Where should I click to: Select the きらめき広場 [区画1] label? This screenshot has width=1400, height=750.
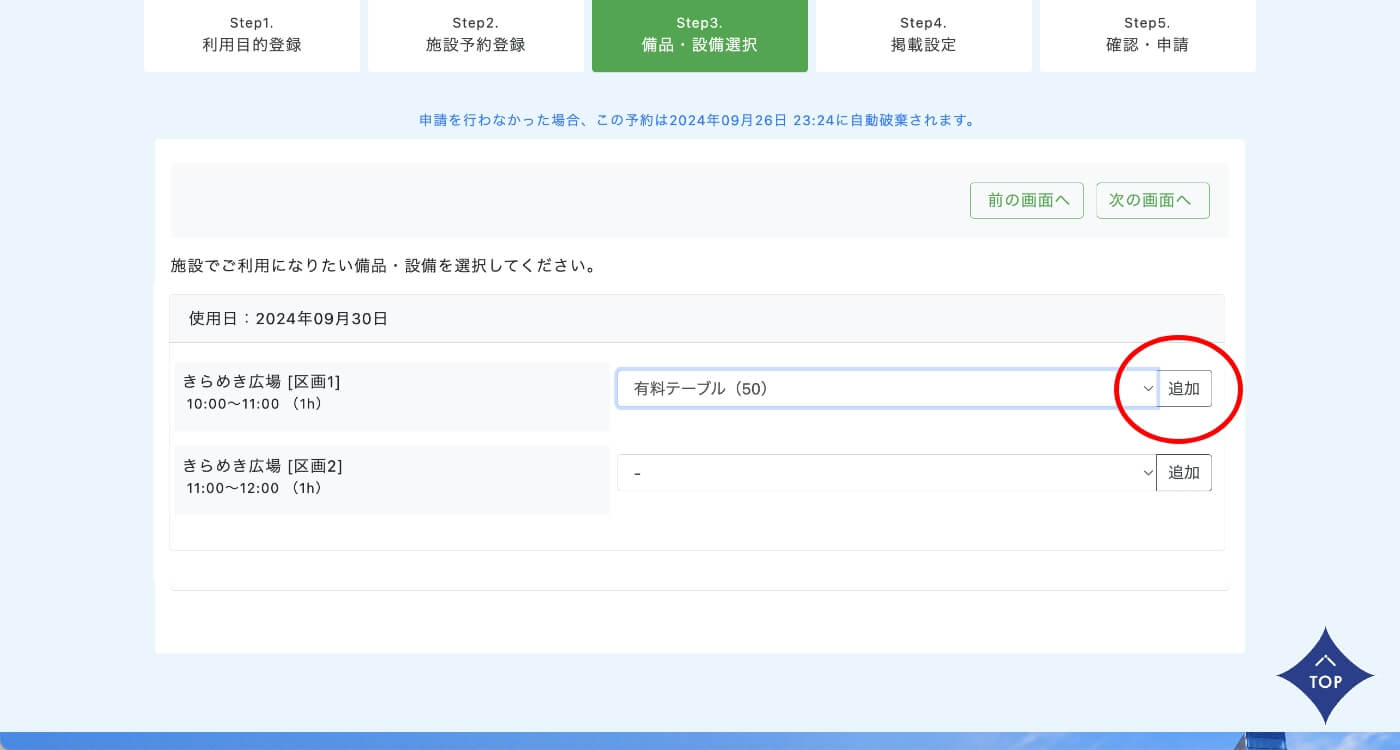pos(262,381)
